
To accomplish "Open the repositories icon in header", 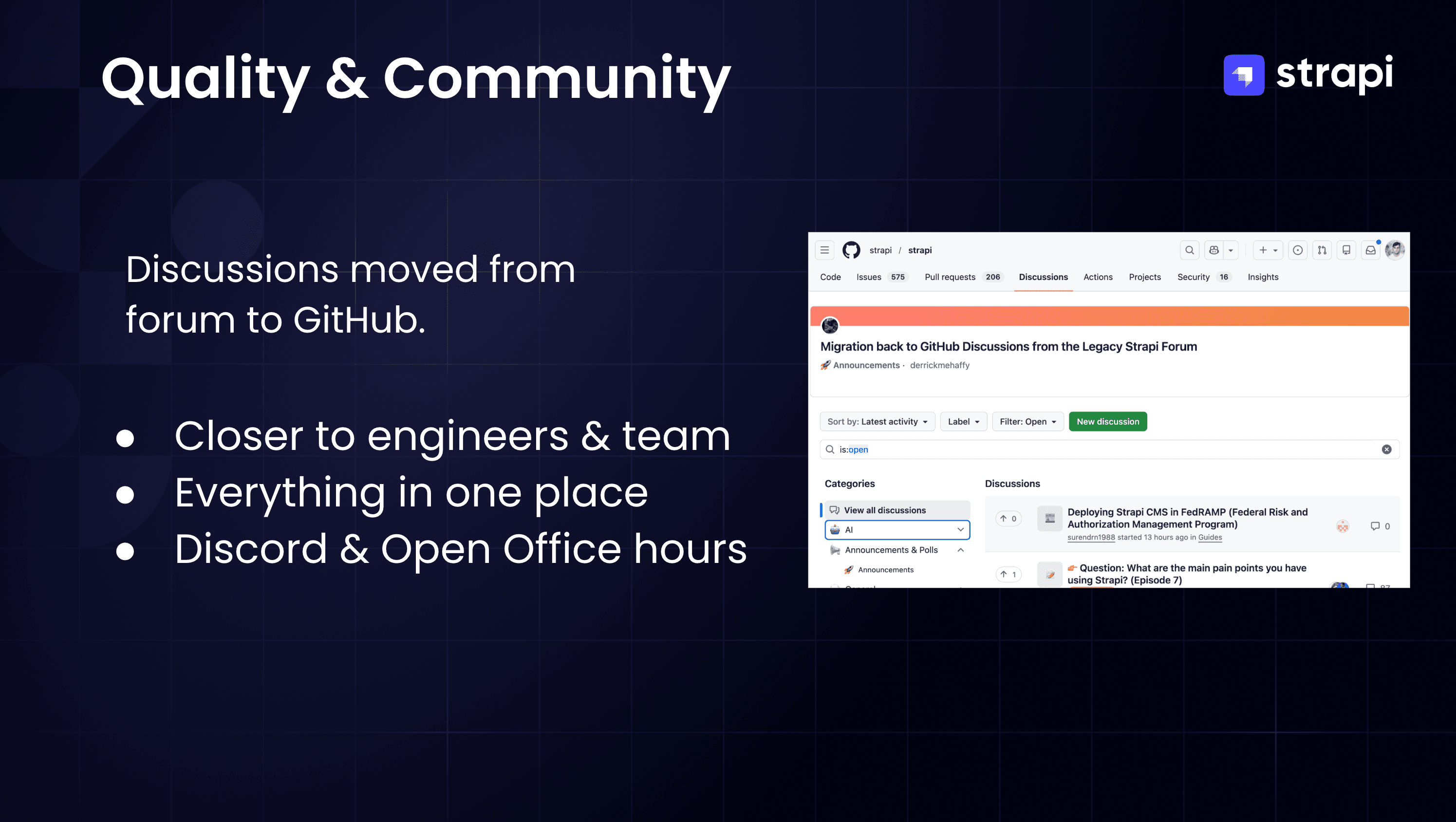I will (x=1346, y=250).
